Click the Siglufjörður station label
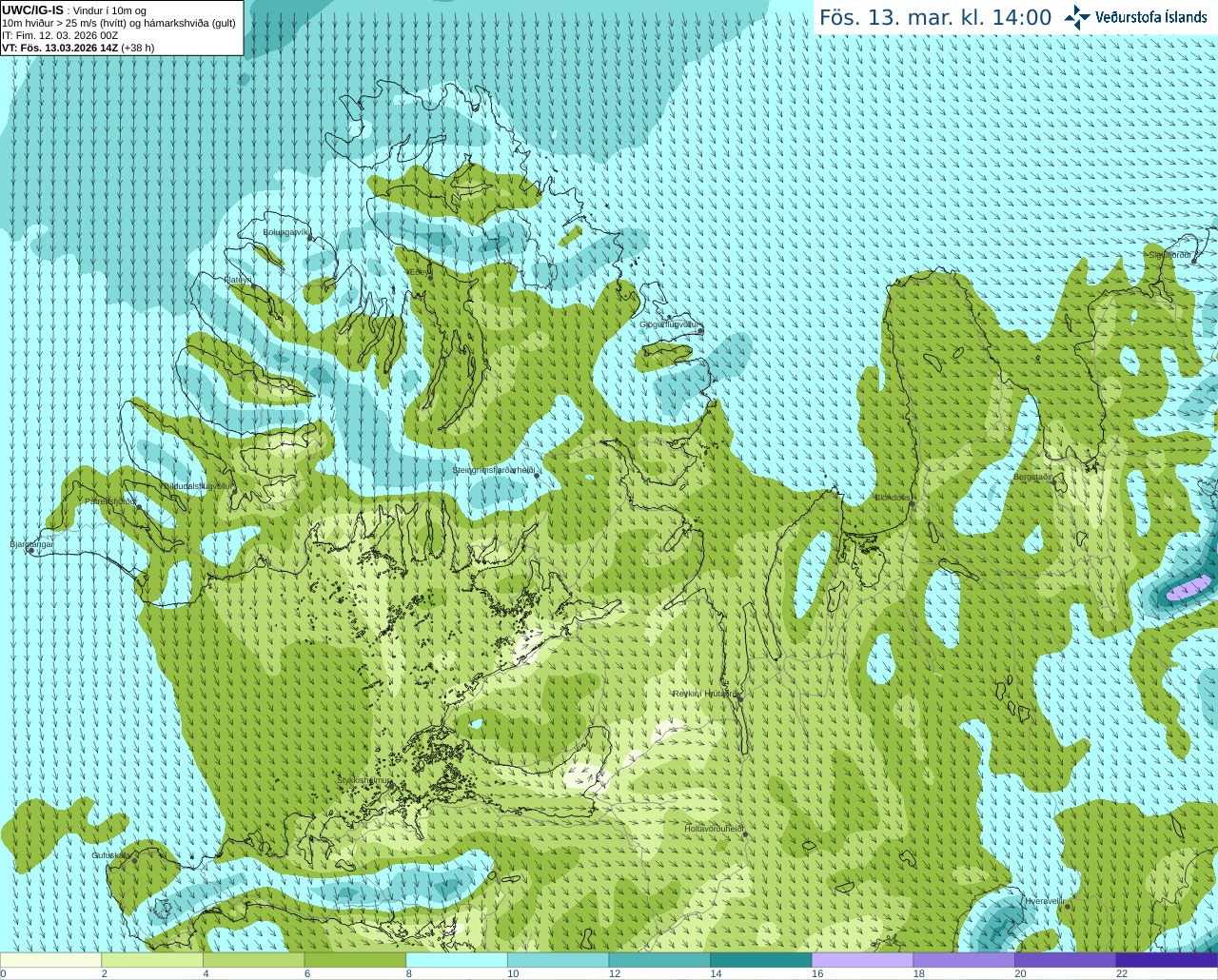 pos(1169,255)
